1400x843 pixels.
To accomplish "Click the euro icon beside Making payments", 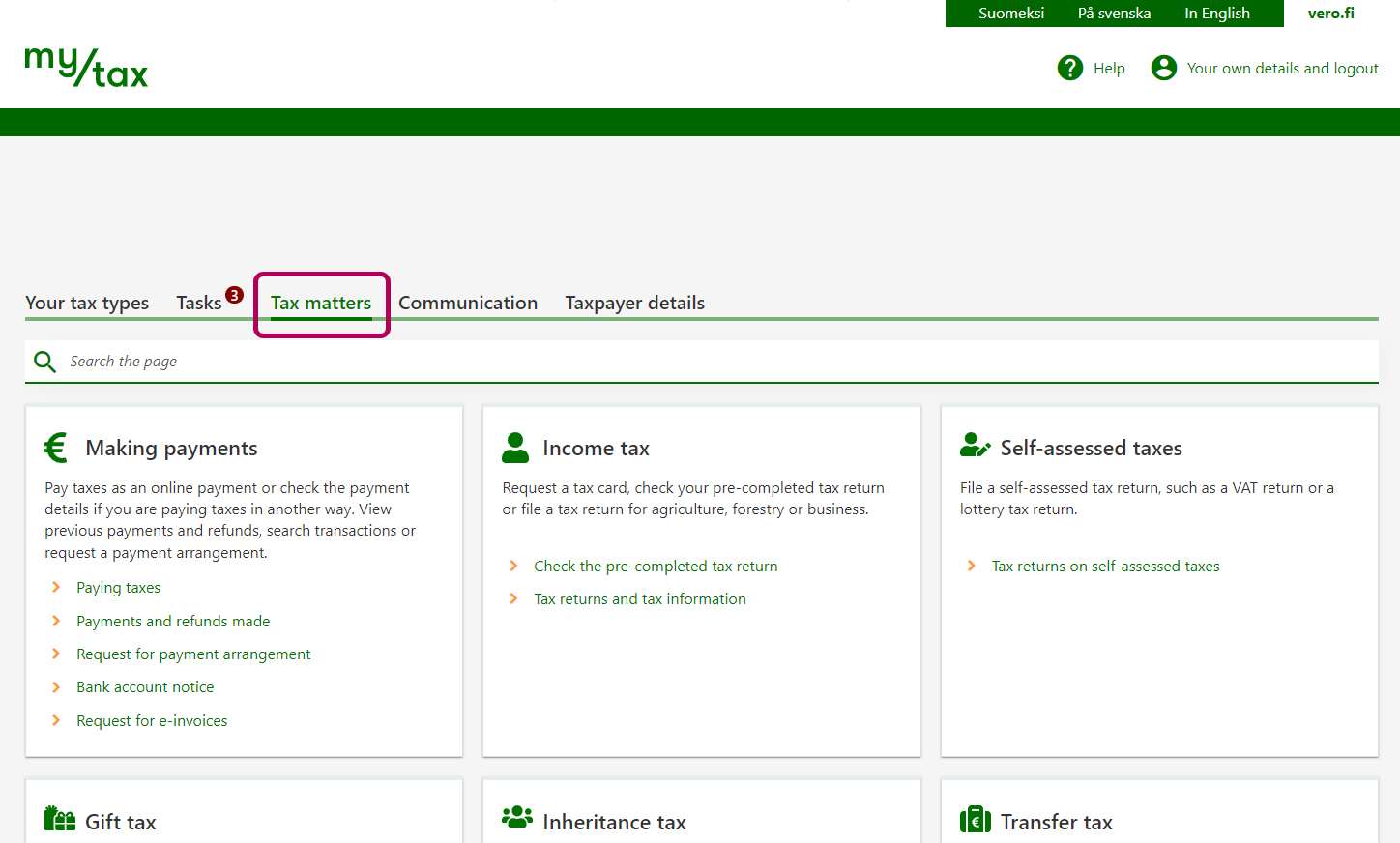I will tap(56, 448).
